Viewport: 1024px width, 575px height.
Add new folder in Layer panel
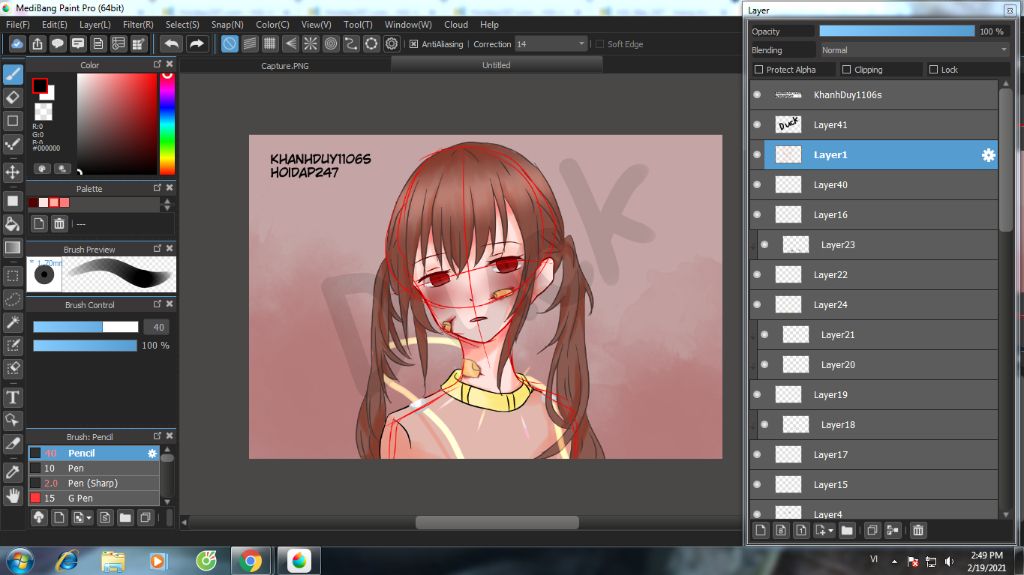(847, 530)
